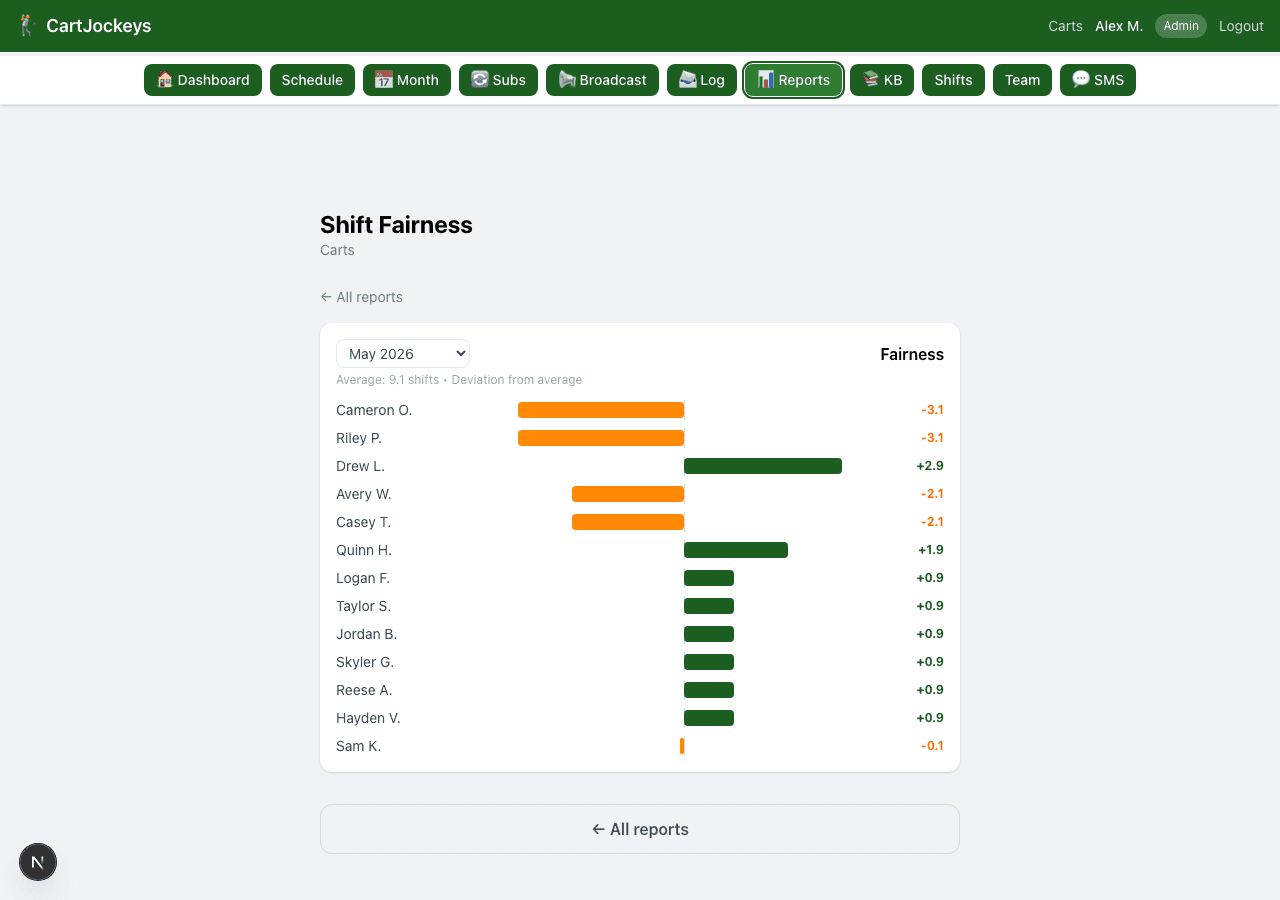Image resolution: width=1280 pixels, height=900 pixels.
Task: Click the CartJockeys brand title
Action: [x=99, y=26]
